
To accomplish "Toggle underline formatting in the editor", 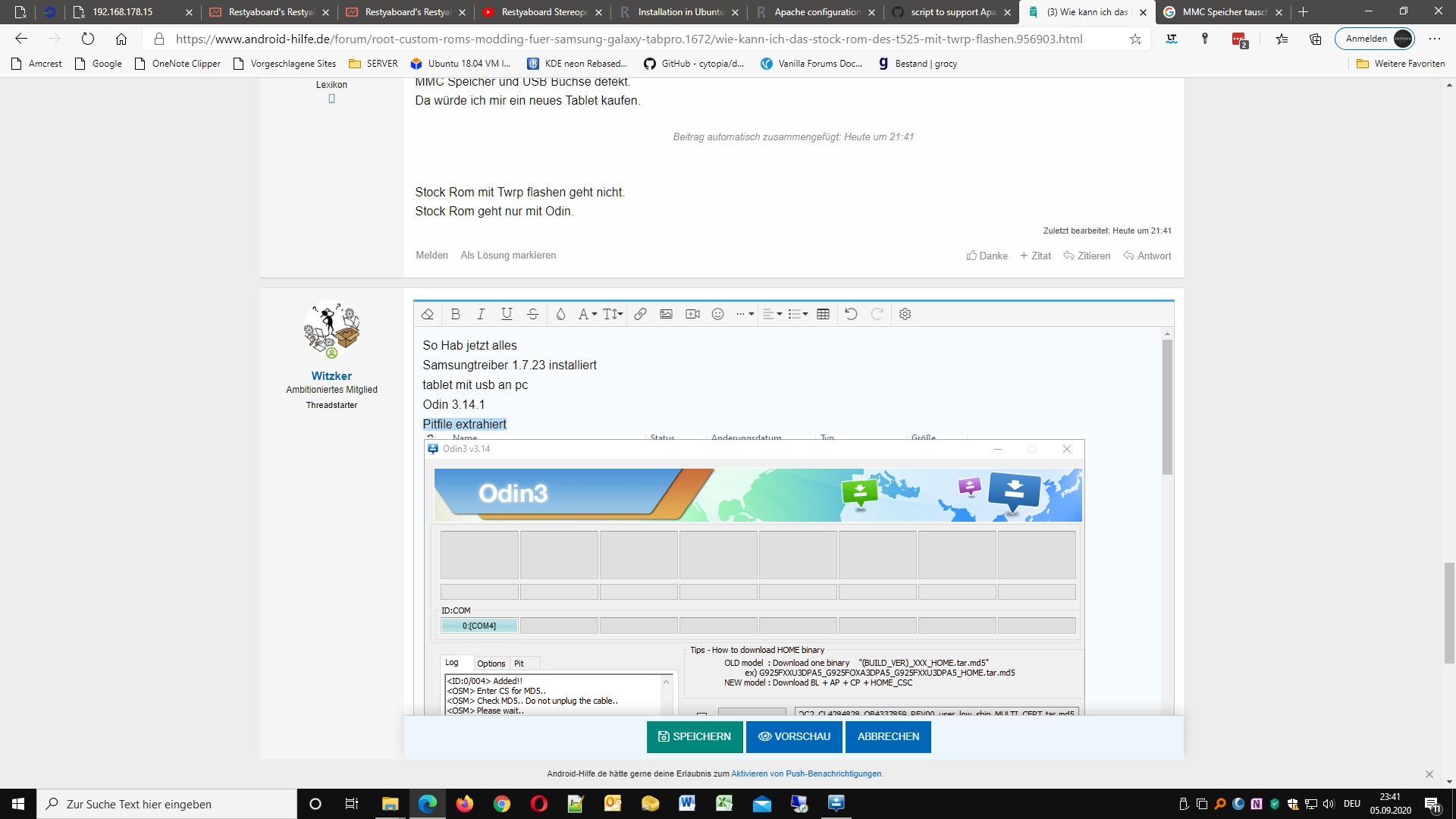I will [507, 314].
